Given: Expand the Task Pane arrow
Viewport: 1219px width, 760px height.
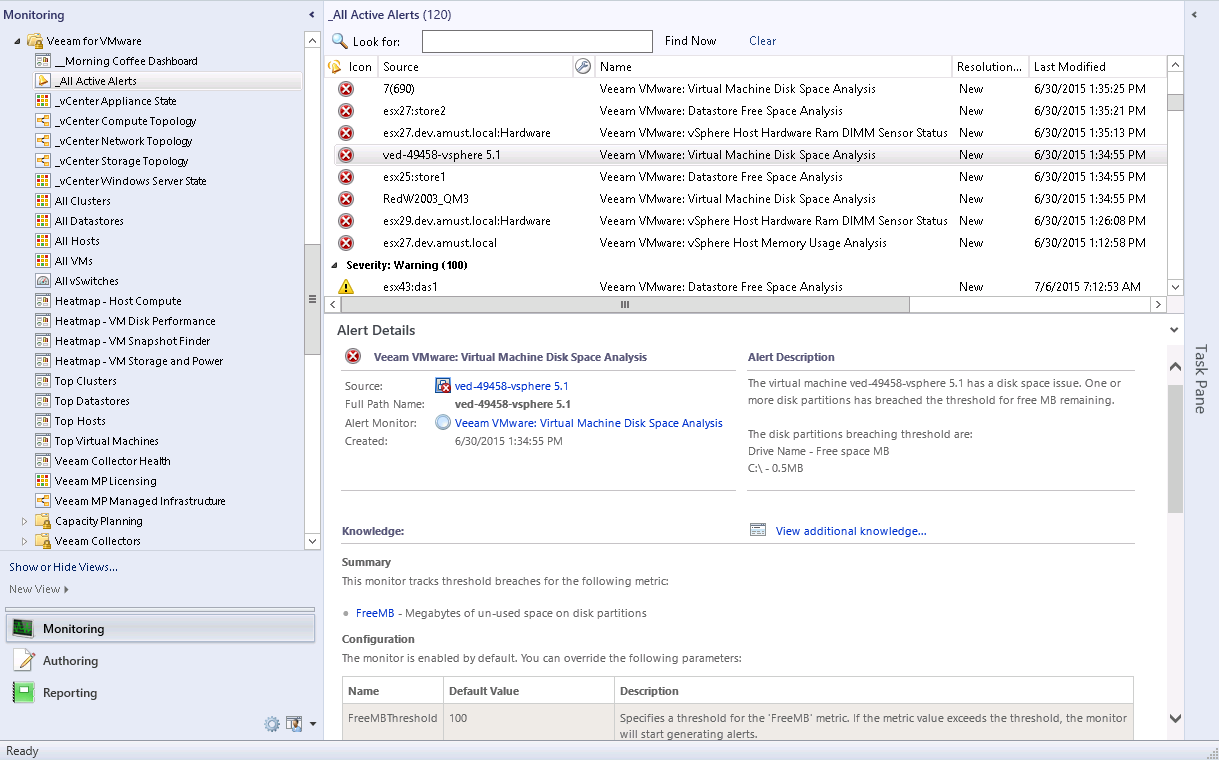Looking at the screenshot, I should pos(1195,15).
